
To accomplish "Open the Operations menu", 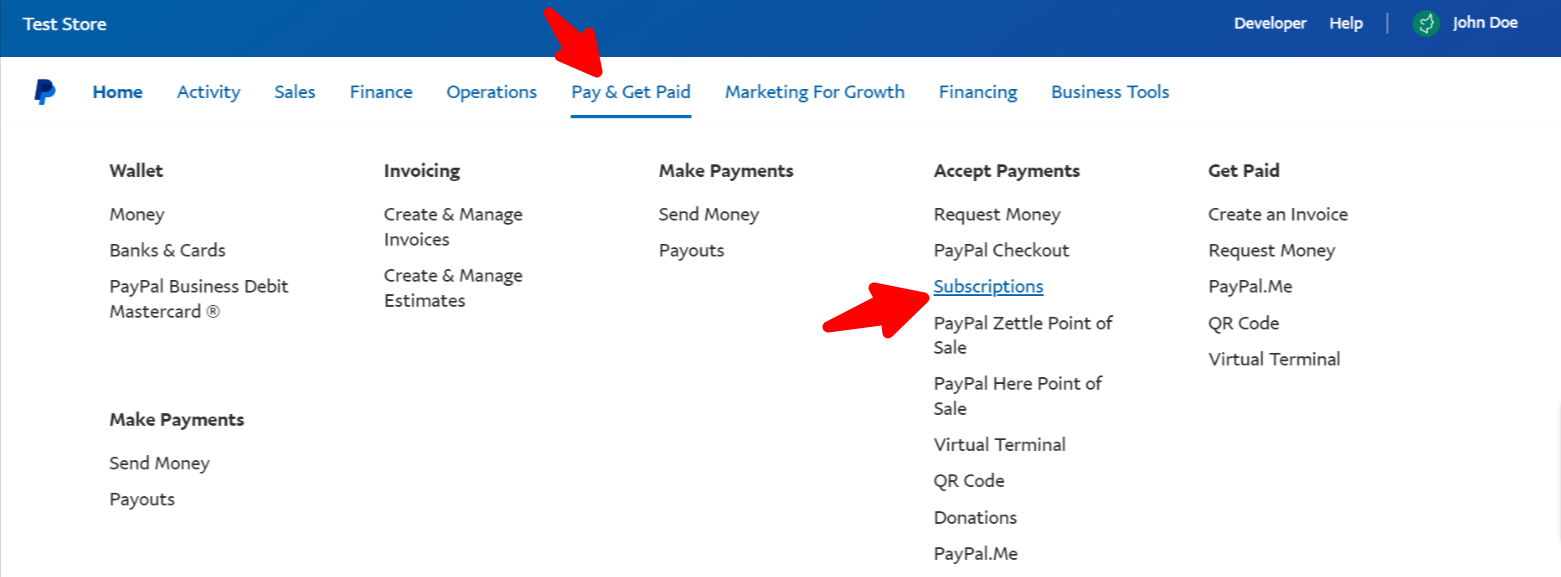I will point(492,92).
